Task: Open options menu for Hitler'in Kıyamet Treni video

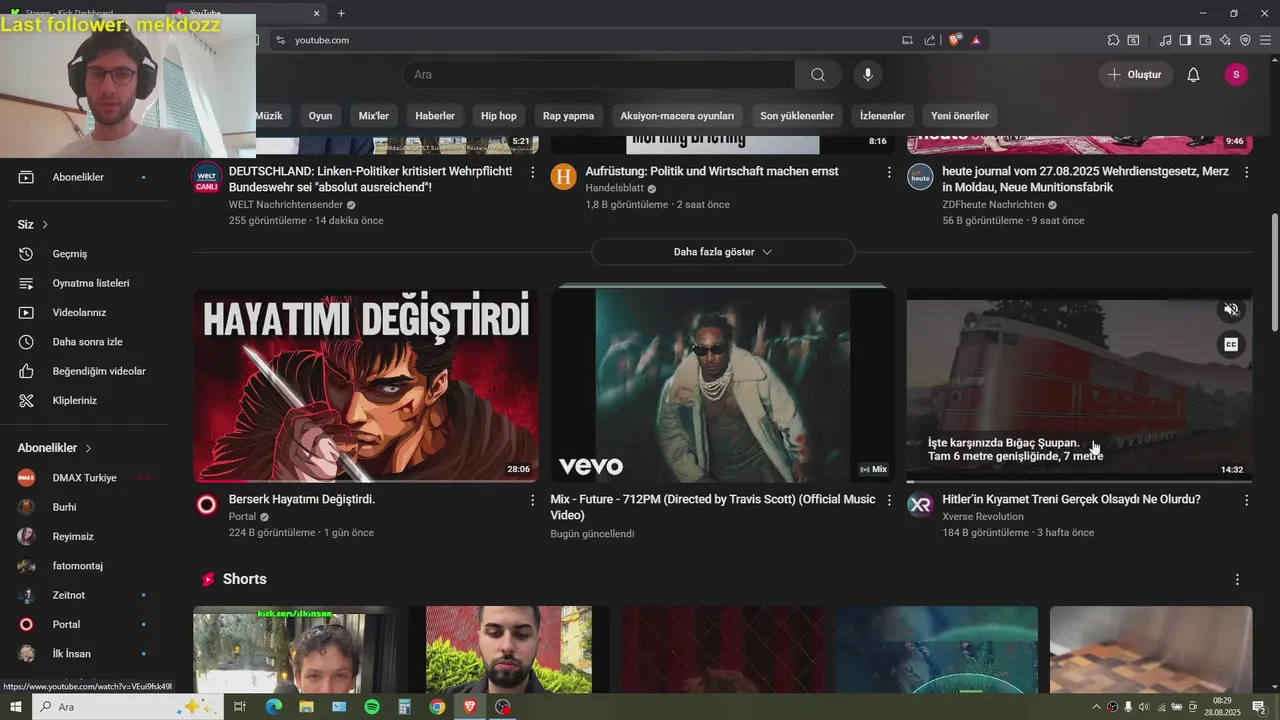Action: (1246, 500)
